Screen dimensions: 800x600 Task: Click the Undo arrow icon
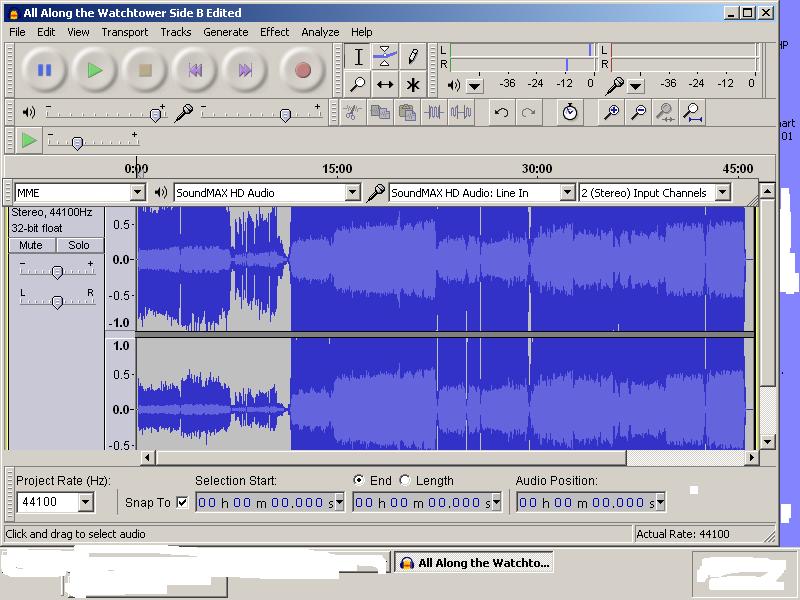500,112
